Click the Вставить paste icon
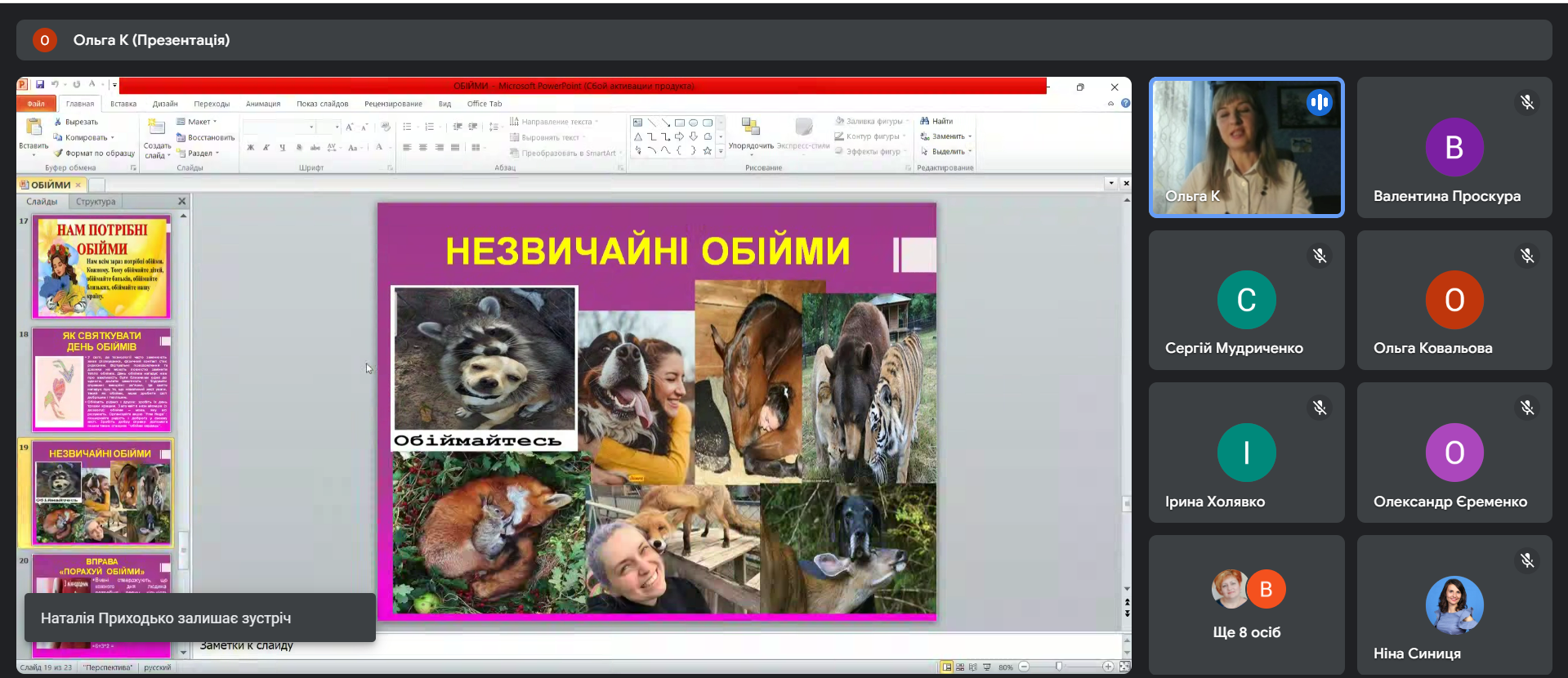 [34, 127]
